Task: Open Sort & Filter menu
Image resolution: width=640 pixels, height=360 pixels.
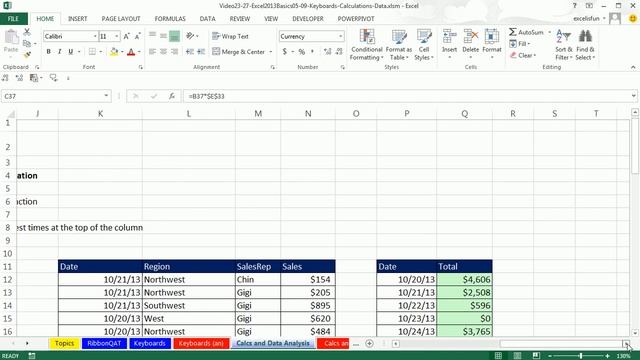Action: pyautogui.click(x=564, y=45)
